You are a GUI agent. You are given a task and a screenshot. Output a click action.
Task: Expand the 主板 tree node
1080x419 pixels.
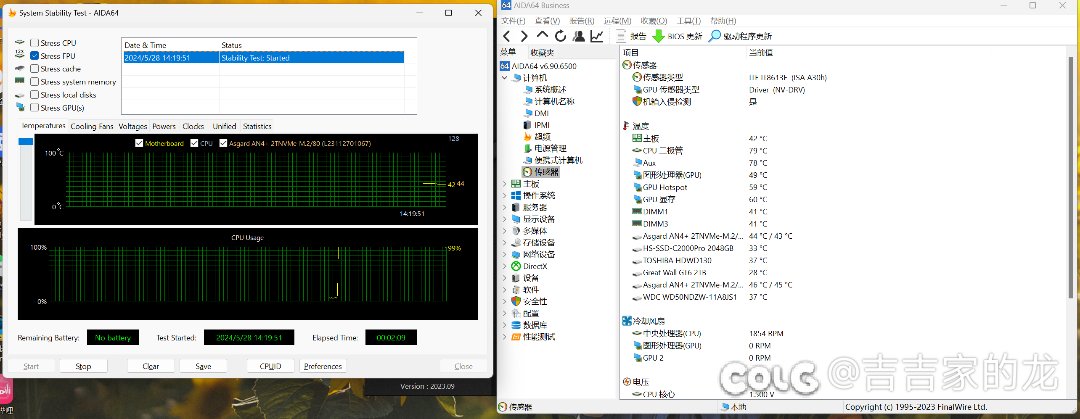(505, 184)
